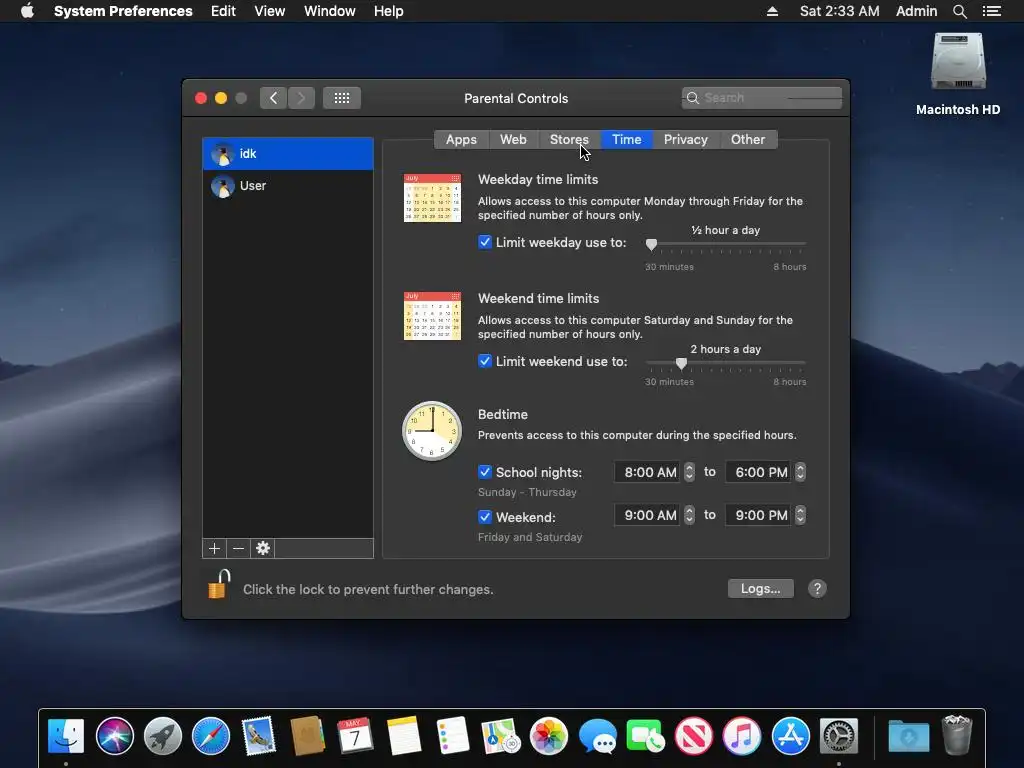Remove selected user with minus button

click(x=238, y=549)
